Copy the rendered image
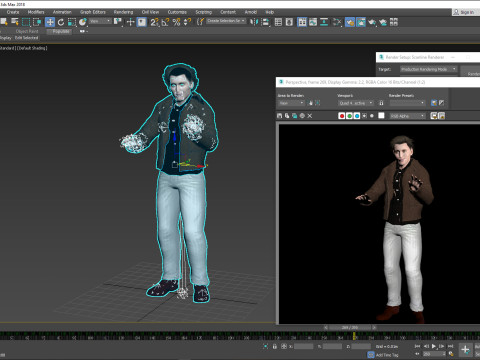Screen dimensions: 480x360 (287, 116)
